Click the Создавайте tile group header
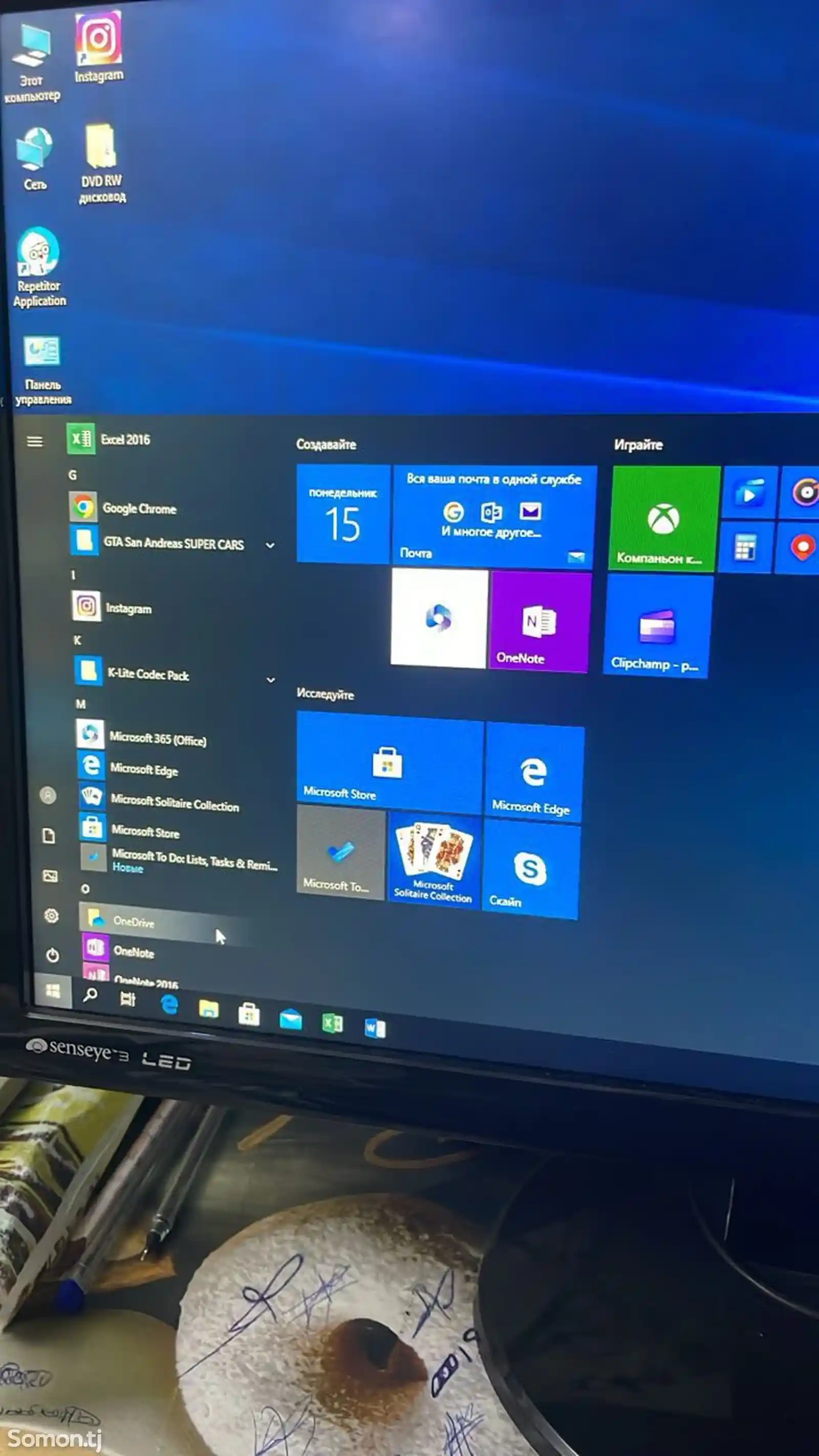Image resolution: width=819 pixels, height=1456 pixels. pos(326,444)
